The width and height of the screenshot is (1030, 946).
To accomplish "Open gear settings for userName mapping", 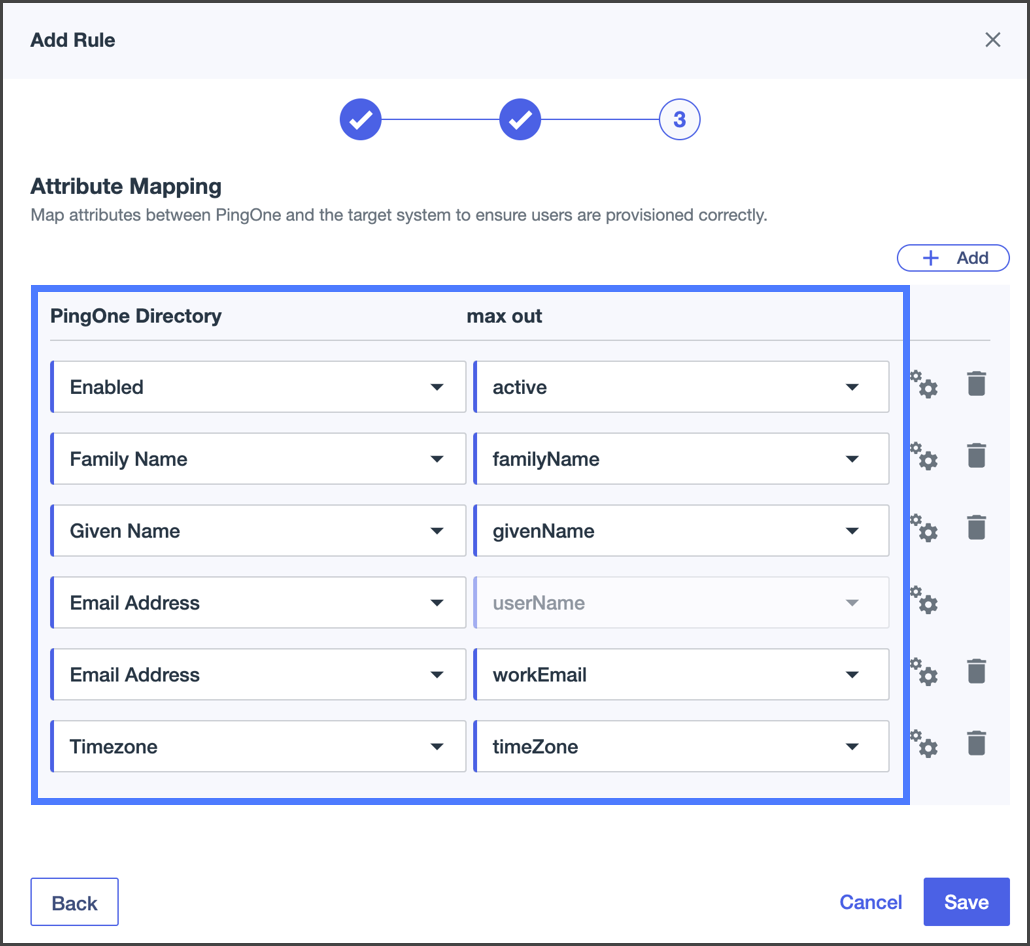I will pos(925,602).
